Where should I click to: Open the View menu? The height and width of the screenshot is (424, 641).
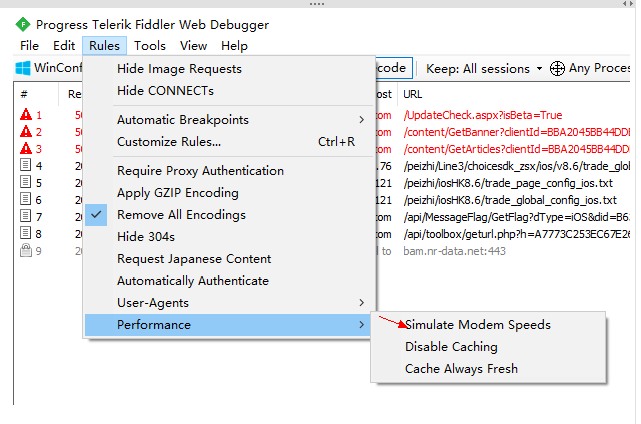193,46
